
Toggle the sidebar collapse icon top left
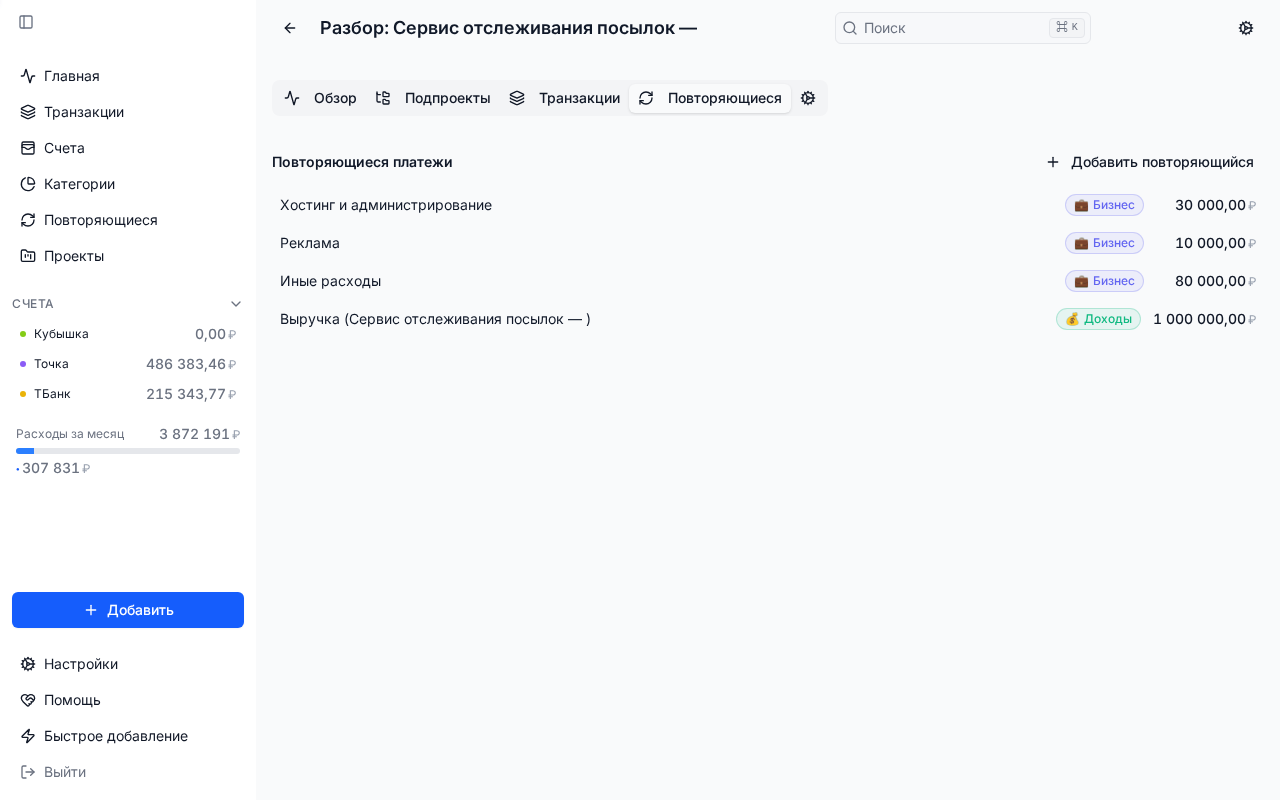(26, 22)
